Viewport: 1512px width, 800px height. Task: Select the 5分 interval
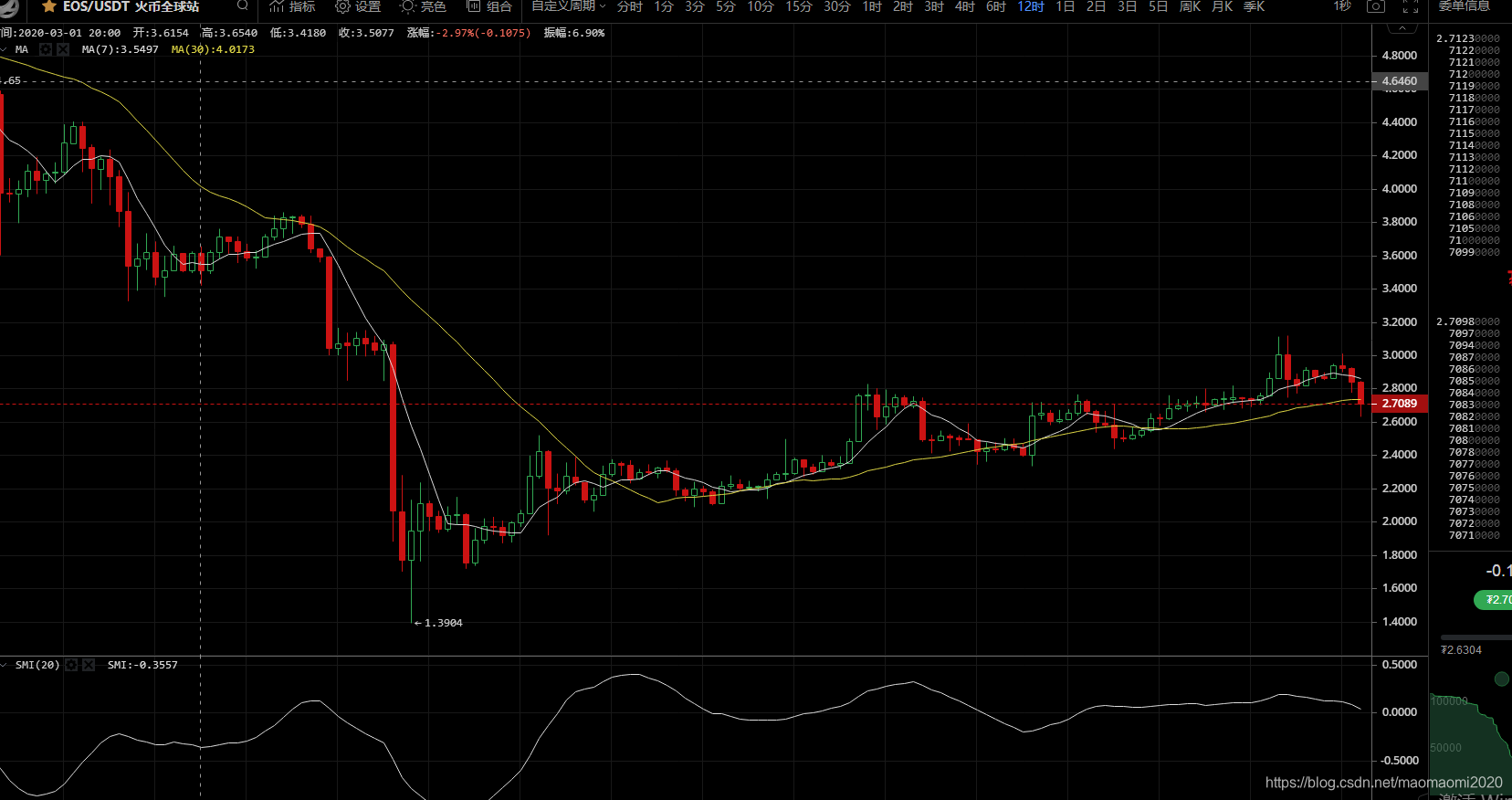(726, 6)
